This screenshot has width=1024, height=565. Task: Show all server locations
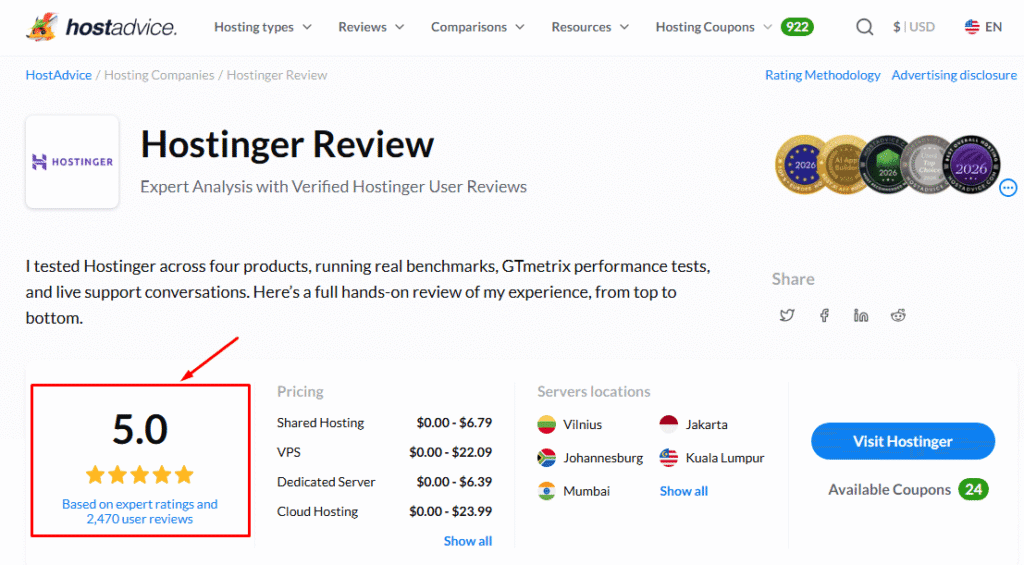(x=684, y=491)
